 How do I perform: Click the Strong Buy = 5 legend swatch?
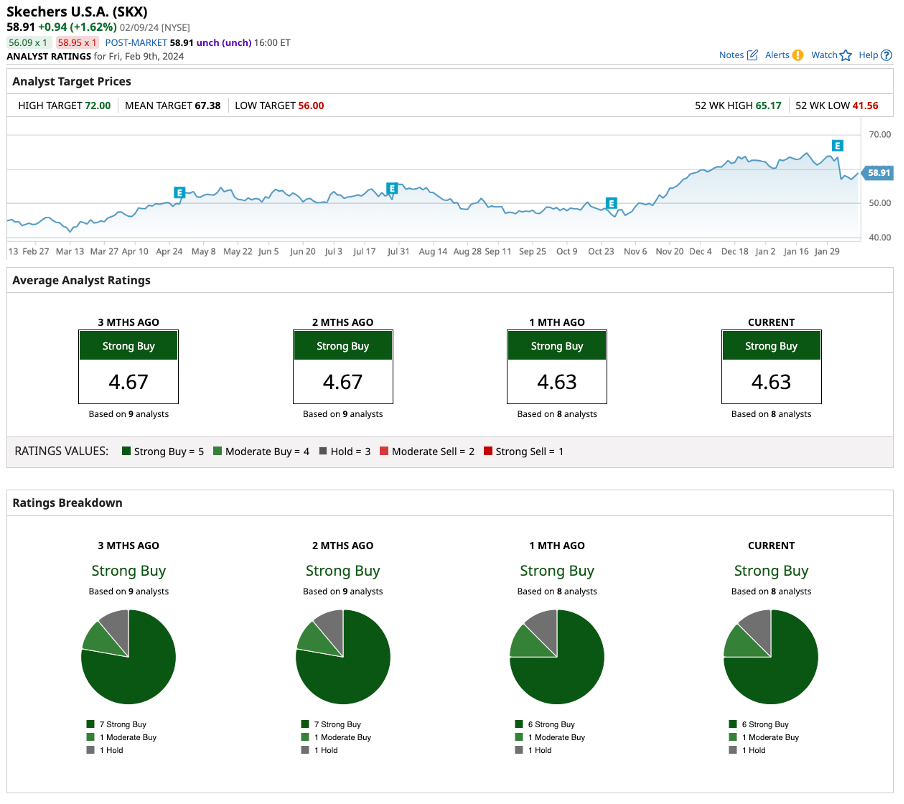click(126, 451)
